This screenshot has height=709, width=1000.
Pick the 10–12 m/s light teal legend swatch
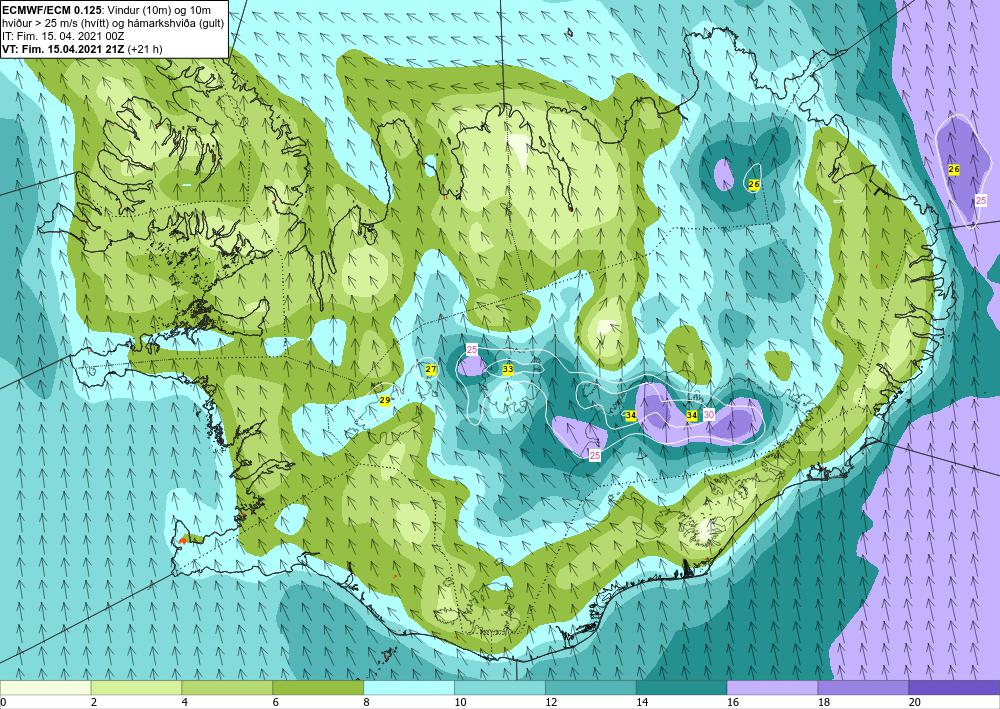[499, 688]
